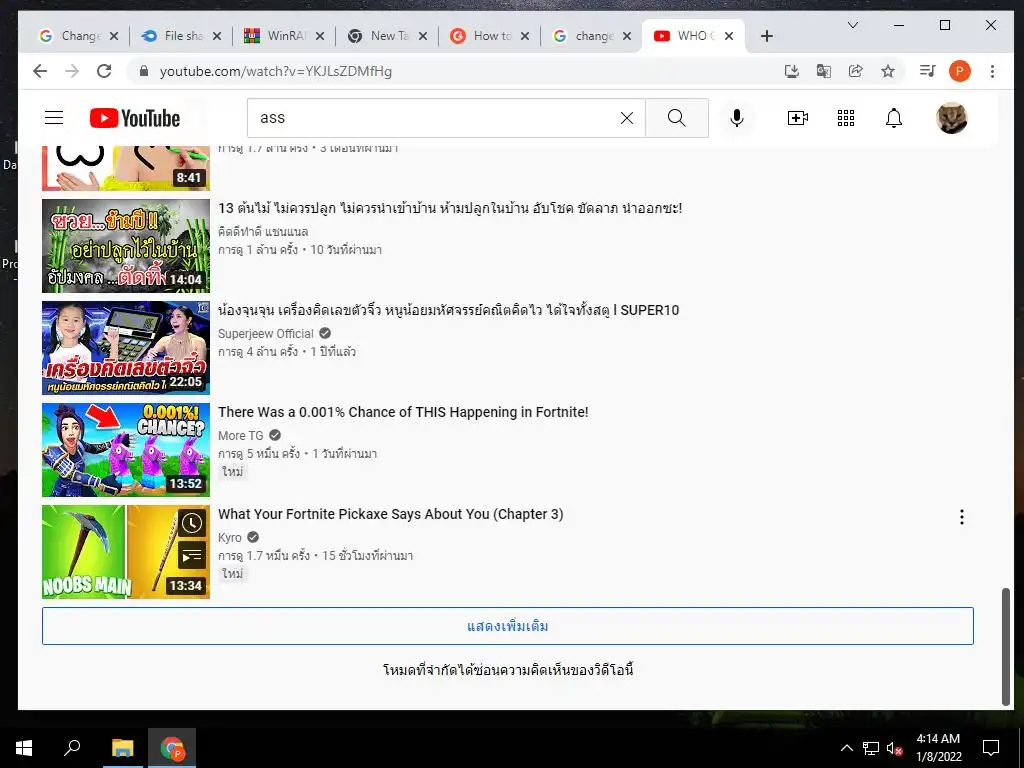Open the media control icon in toolbar
The image size is (1024, 768).
927,71
